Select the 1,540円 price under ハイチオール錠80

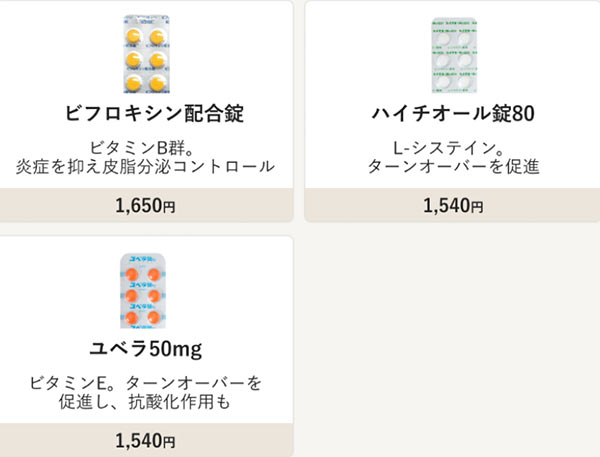click(x=453, y=205)
